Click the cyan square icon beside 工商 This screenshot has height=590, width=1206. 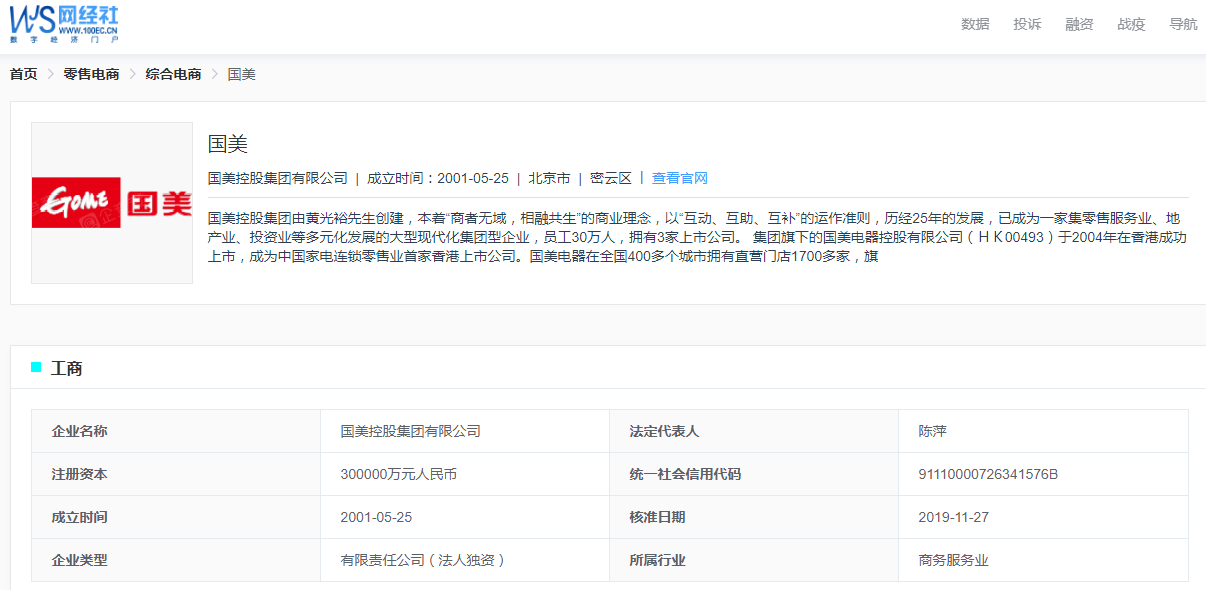36,367
